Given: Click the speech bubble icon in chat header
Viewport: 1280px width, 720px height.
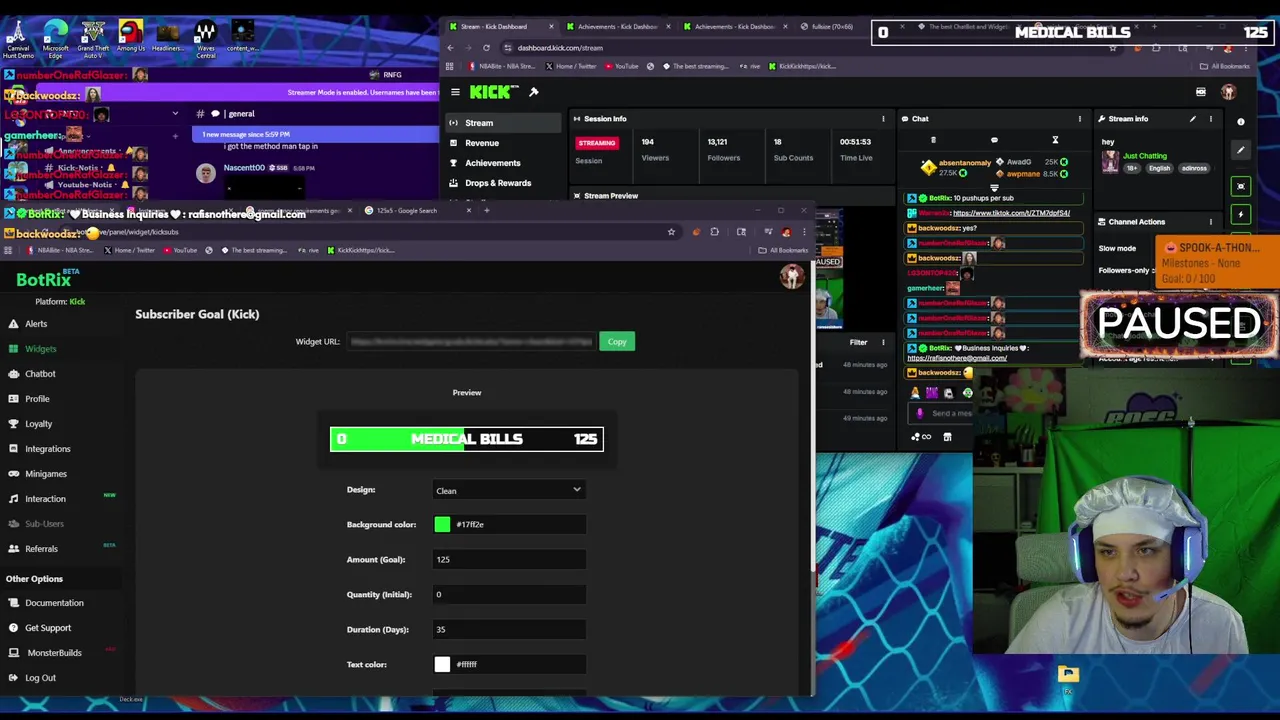Looking at the screenshot, I should (x=994, y=140).
